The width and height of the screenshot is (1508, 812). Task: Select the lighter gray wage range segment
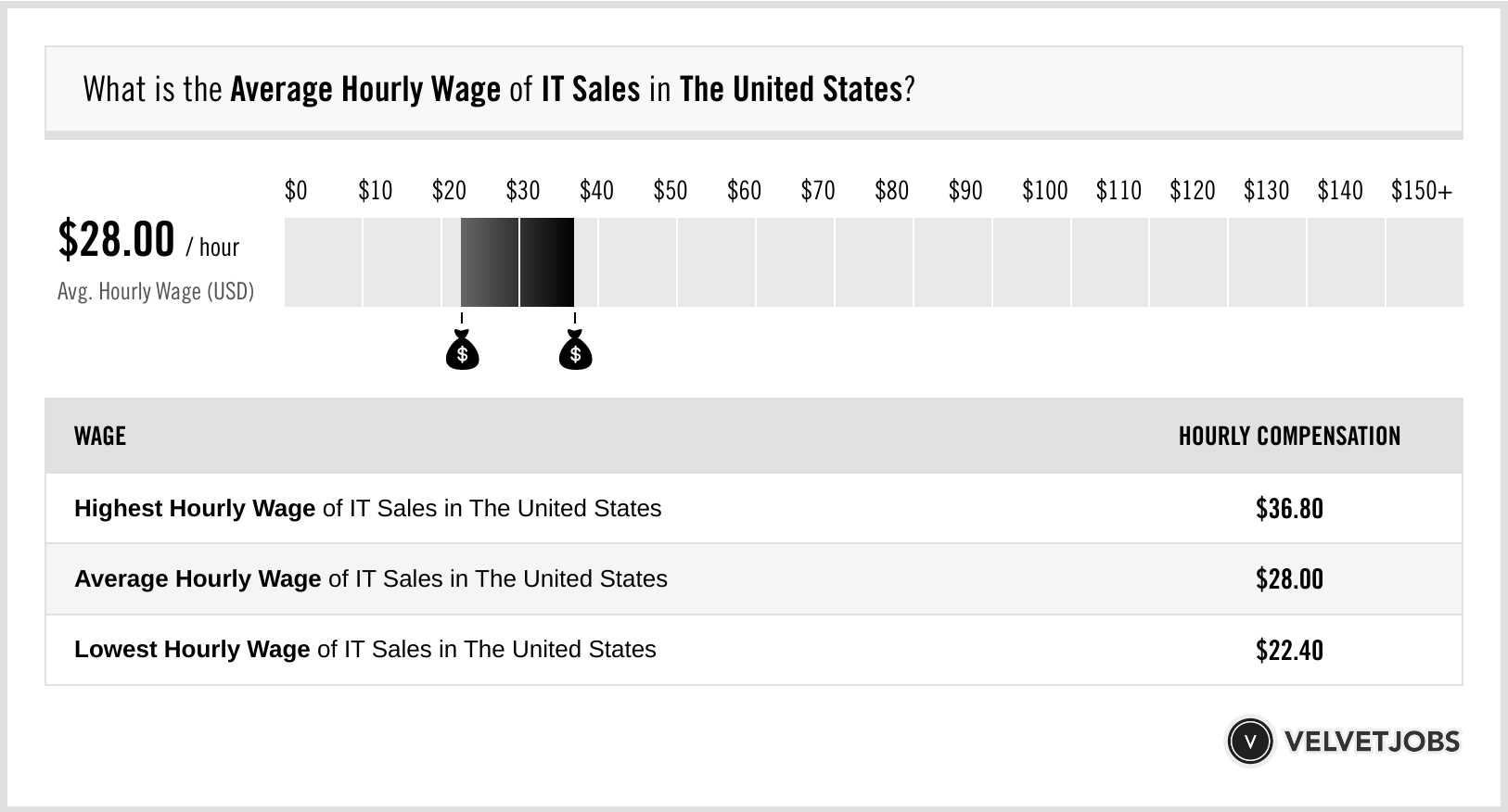coord(490,262)
